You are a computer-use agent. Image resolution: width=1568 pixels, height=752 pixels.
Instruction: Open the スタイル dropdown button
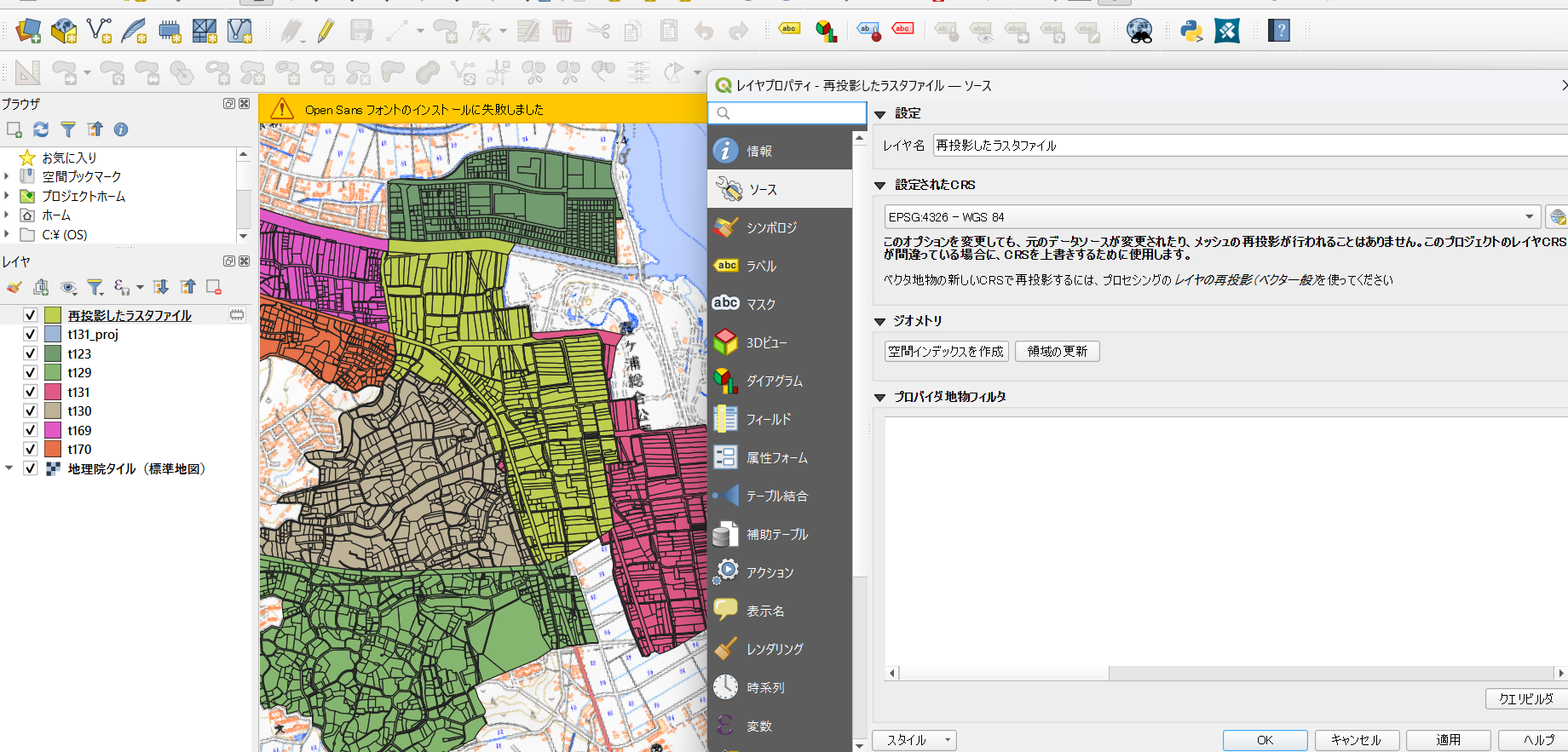914,740
